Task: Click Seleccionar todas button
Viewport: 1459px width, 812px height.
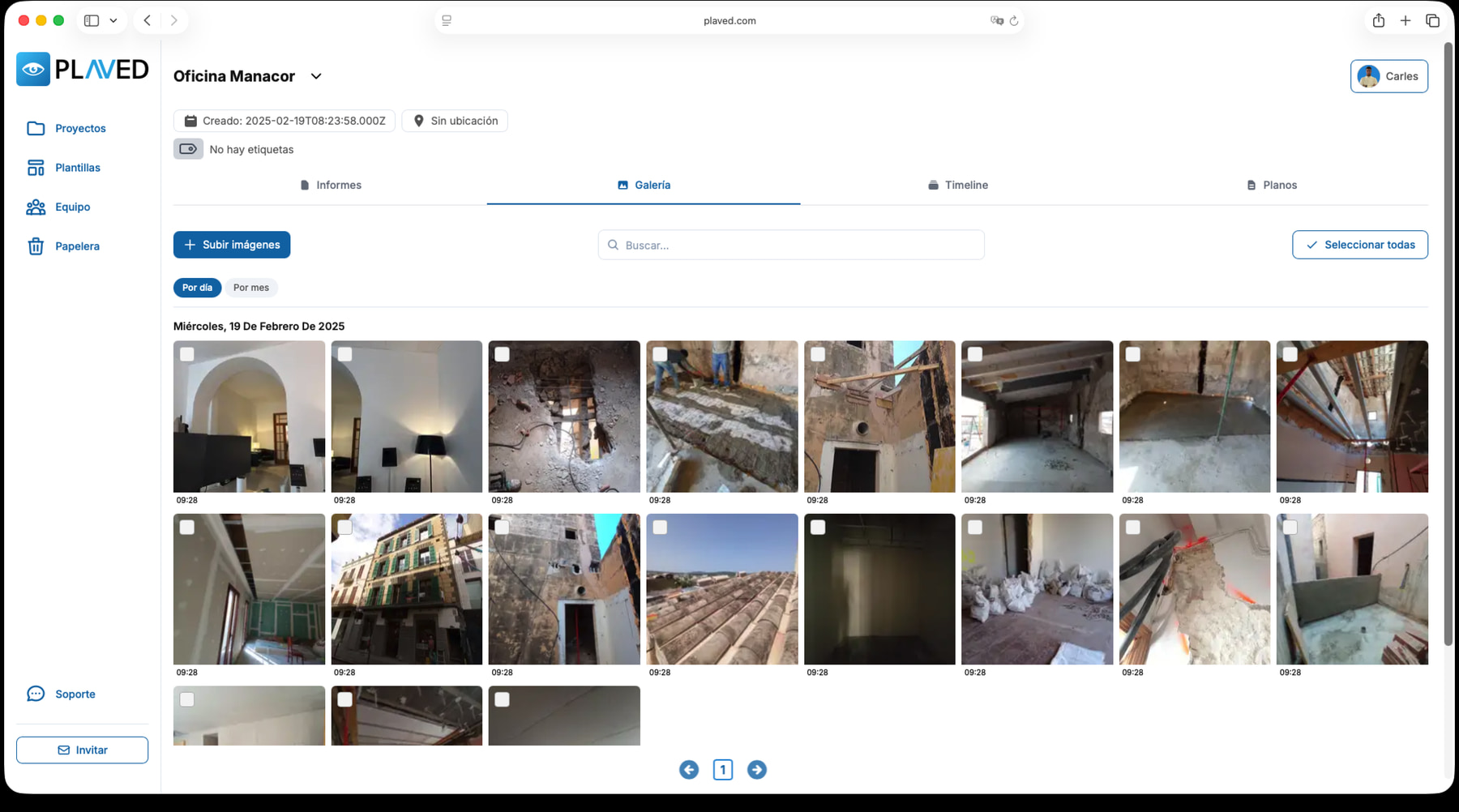Action: pyautogui.click(x=1360, y=245)
